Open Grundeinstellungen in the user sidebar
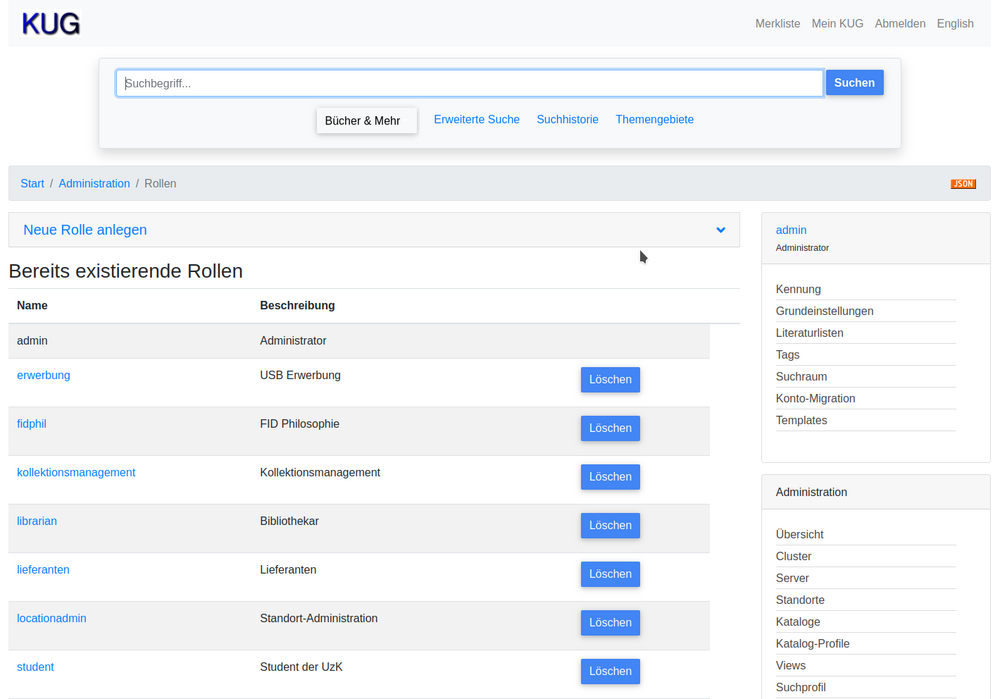 (x=824, y=311)
